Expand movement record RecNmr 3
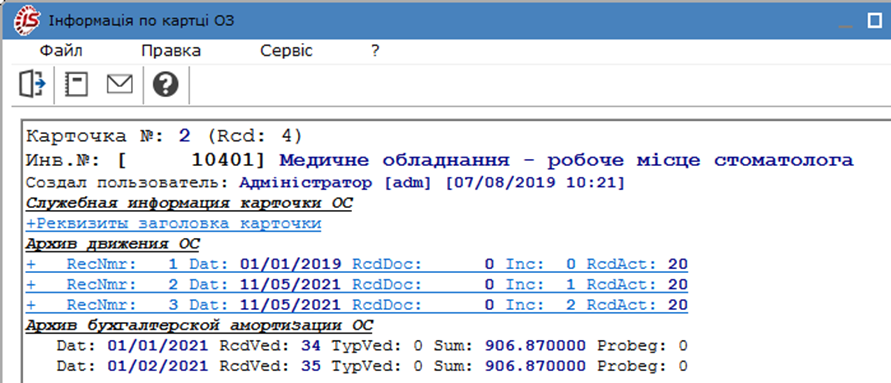The width and height of the screenshot is (891, 383). pos(357,305)
